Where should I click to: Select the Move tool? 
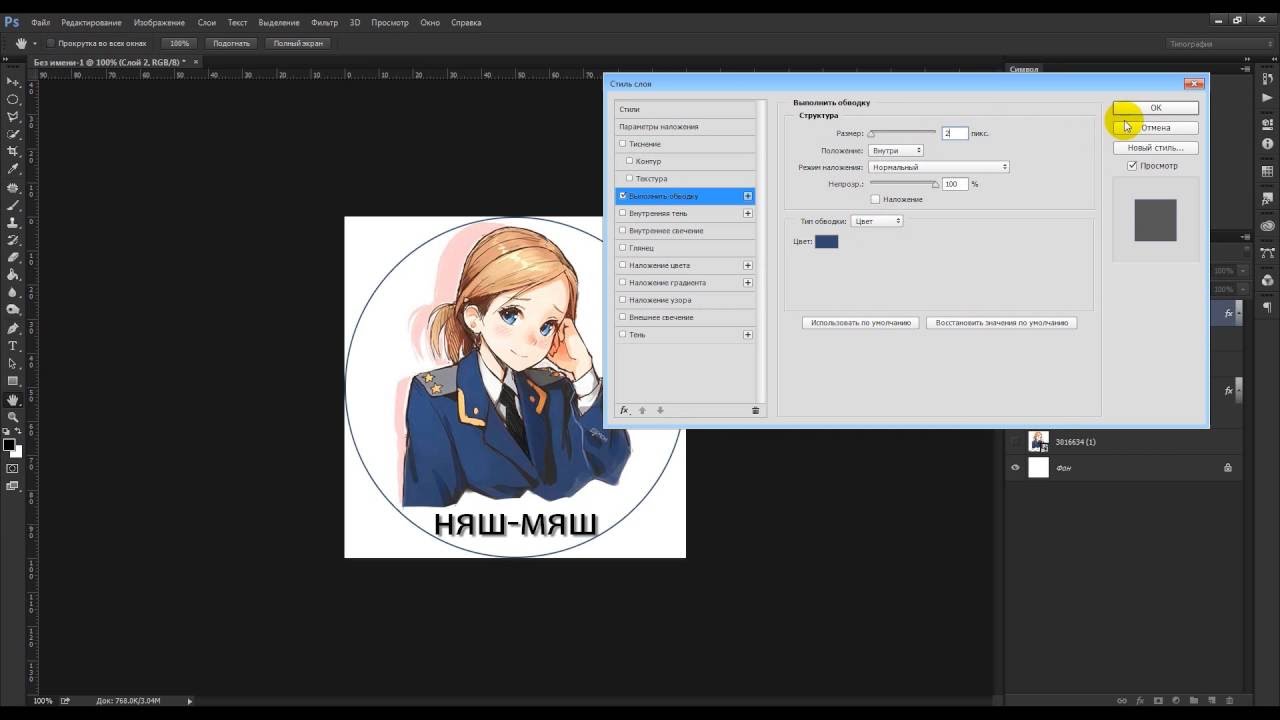[13, 82]
